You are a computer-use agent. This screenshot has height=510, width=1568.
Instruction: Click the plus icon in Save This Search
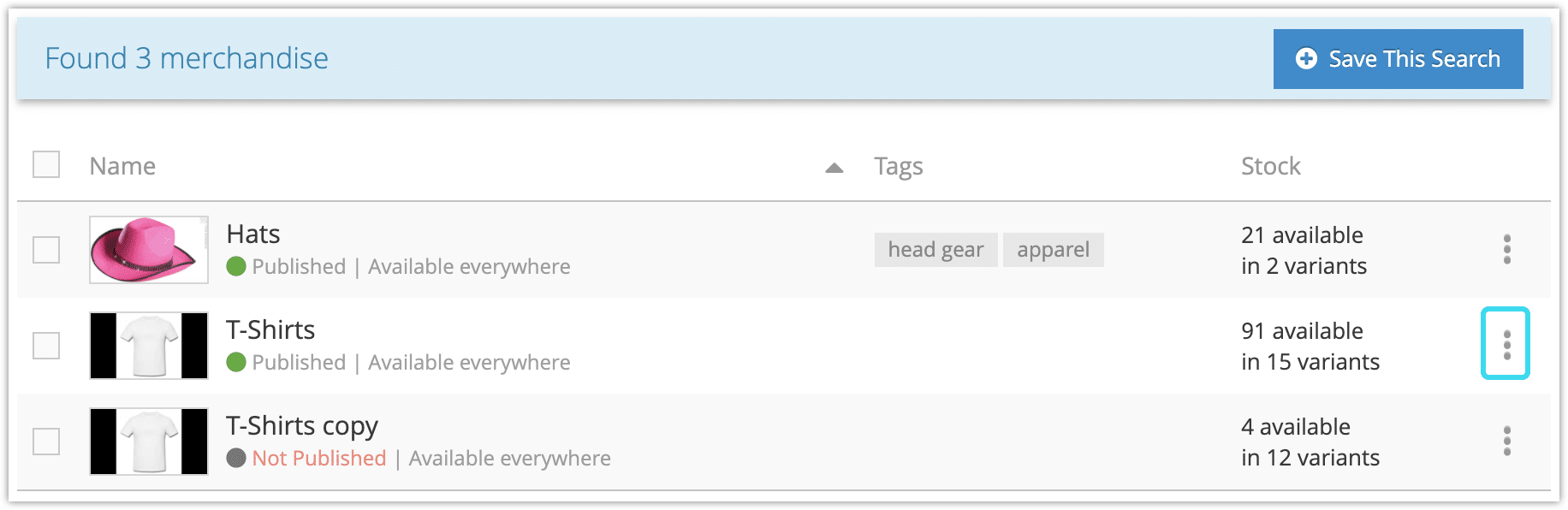click(1306, 58)
